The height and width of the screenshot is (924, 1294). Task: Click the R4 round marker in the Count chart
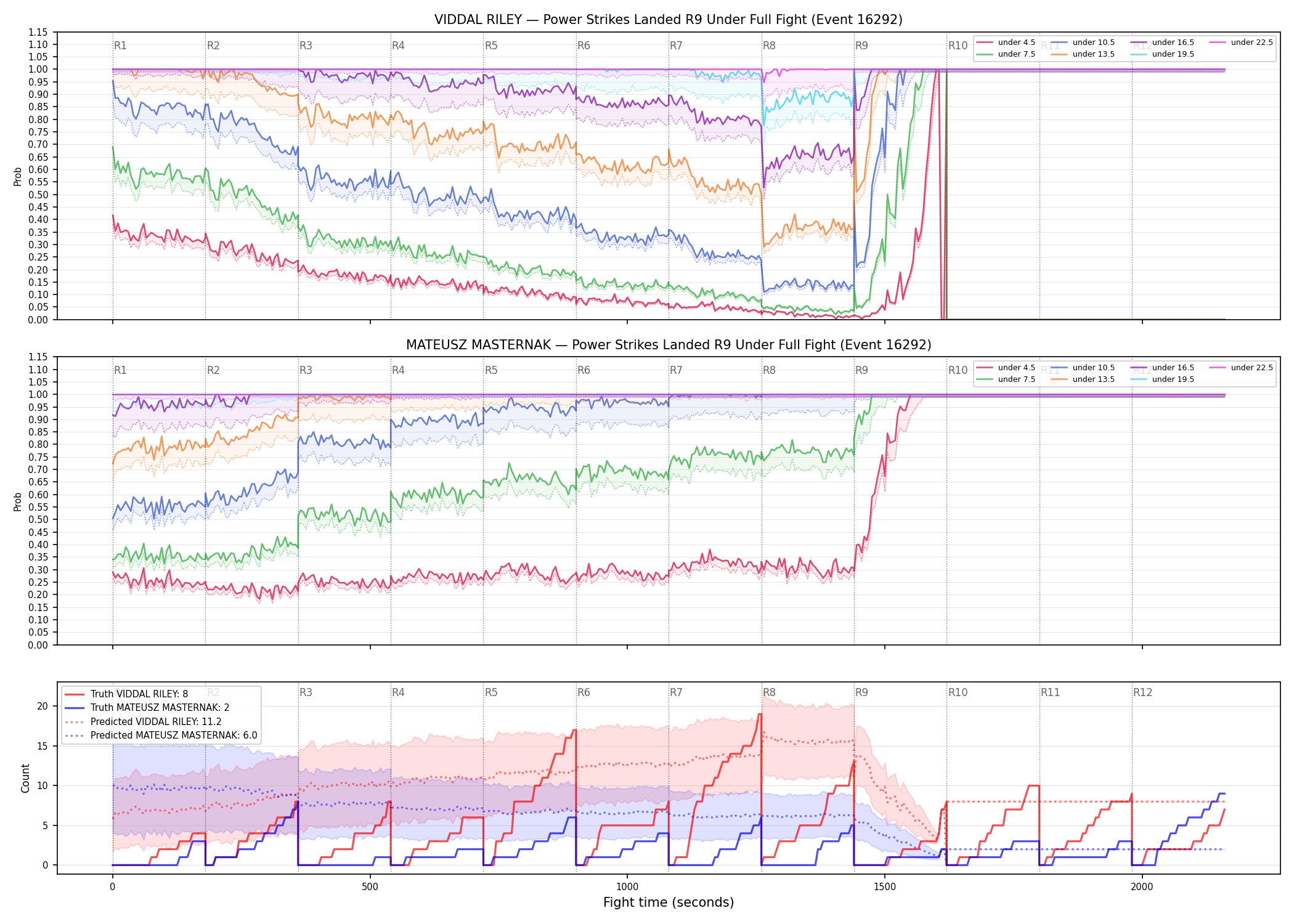pos(398,692)
